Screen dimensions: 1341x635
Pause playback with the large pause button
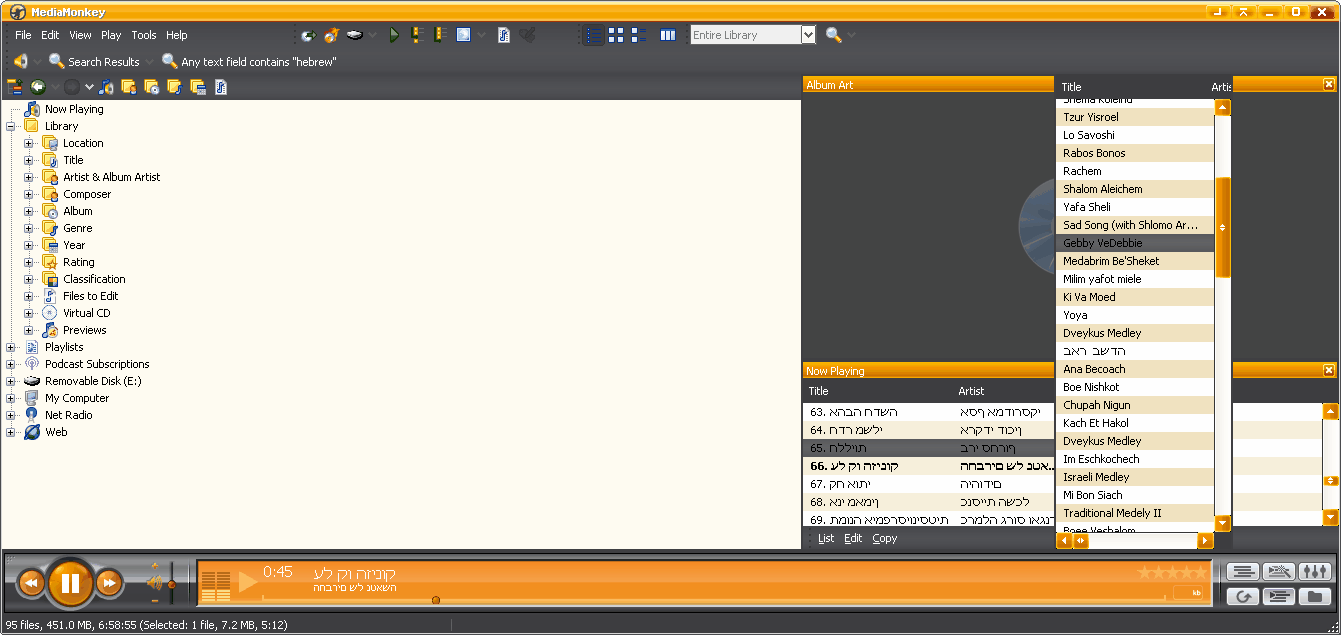coord(70,583)
